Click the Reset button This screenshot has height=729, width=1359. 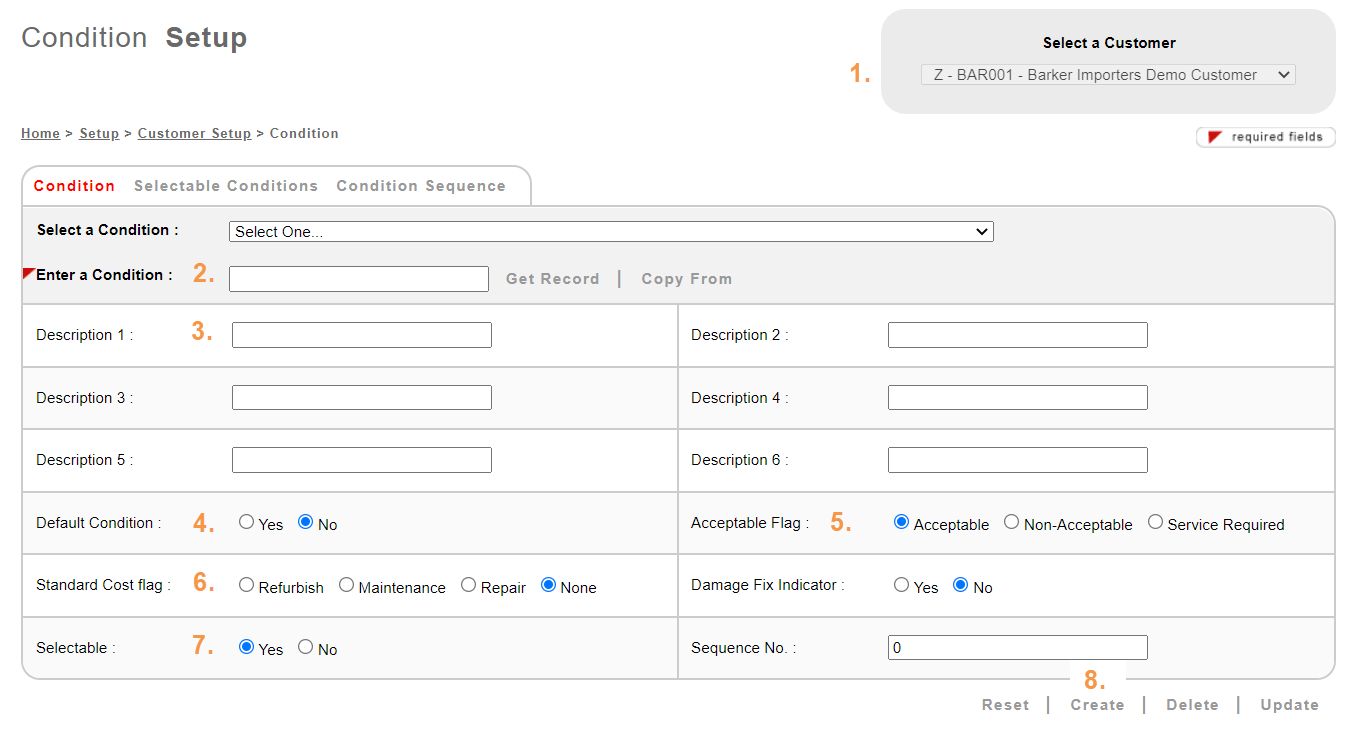(x=1005, y=705)
